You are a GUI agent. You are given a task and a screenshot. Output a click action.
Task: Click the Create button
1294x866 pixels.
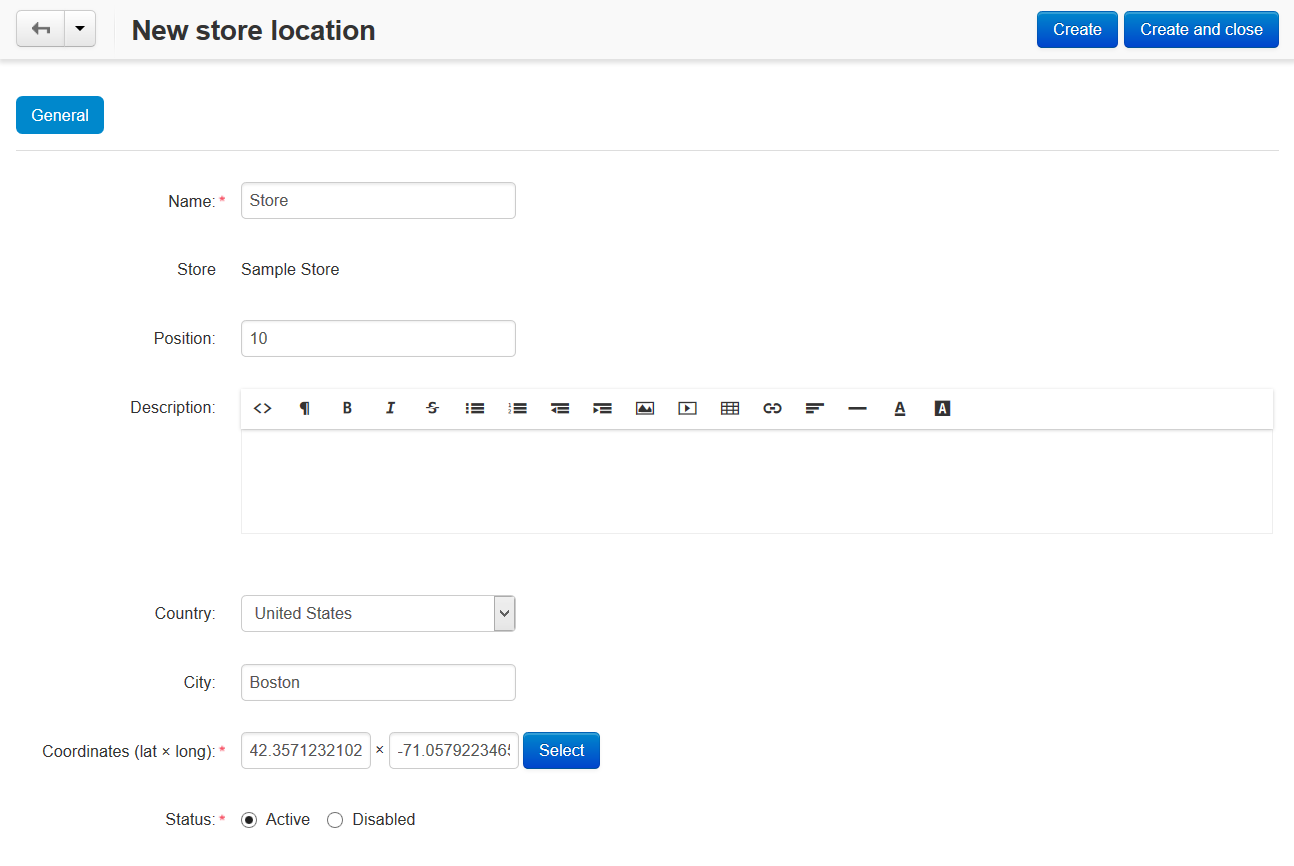pyautogui.click(x=1077, y=29)
